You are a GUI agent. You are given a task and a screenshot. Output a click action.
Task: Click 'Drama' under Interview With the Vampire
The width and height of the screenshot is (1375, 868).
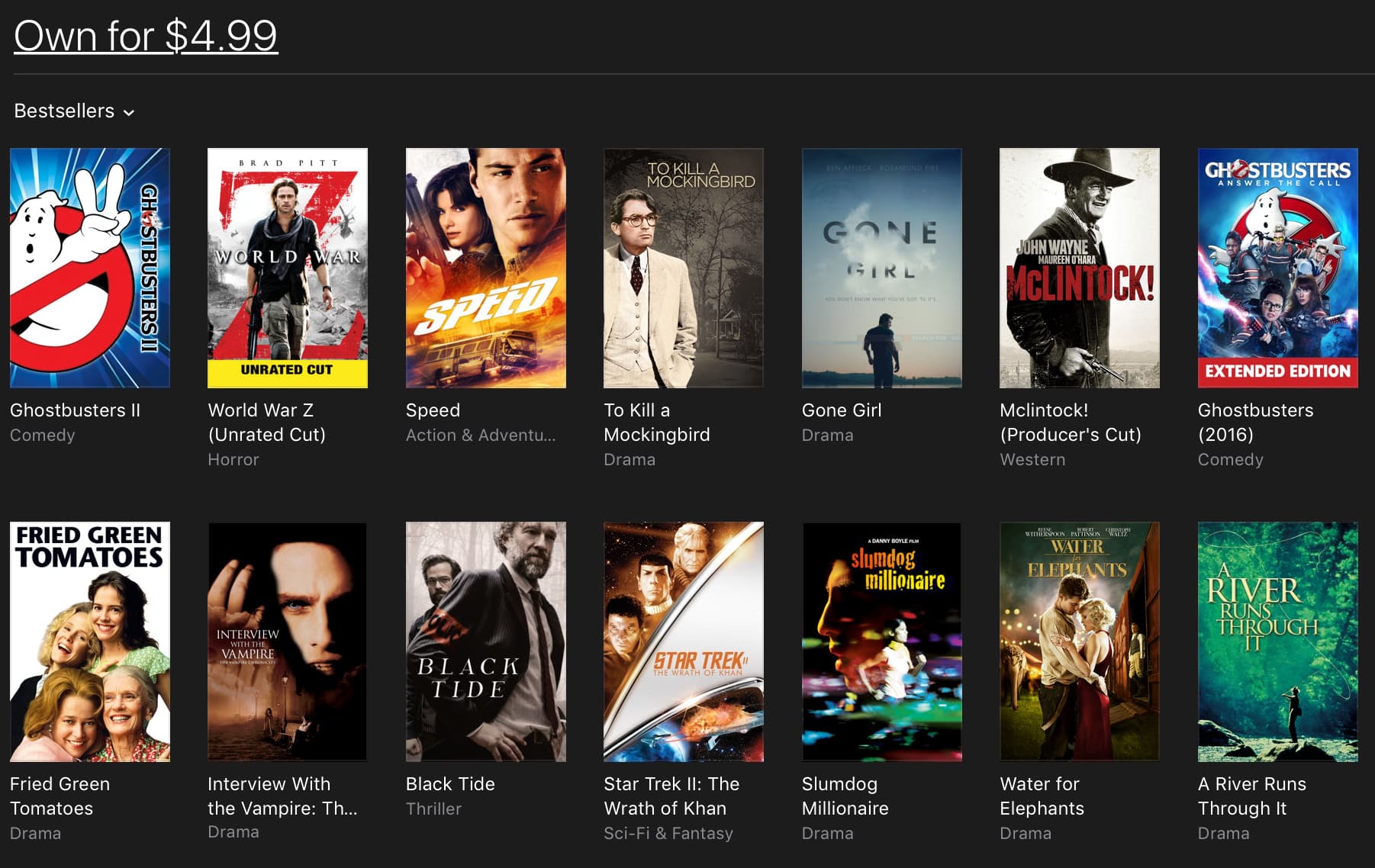(233, 832)
